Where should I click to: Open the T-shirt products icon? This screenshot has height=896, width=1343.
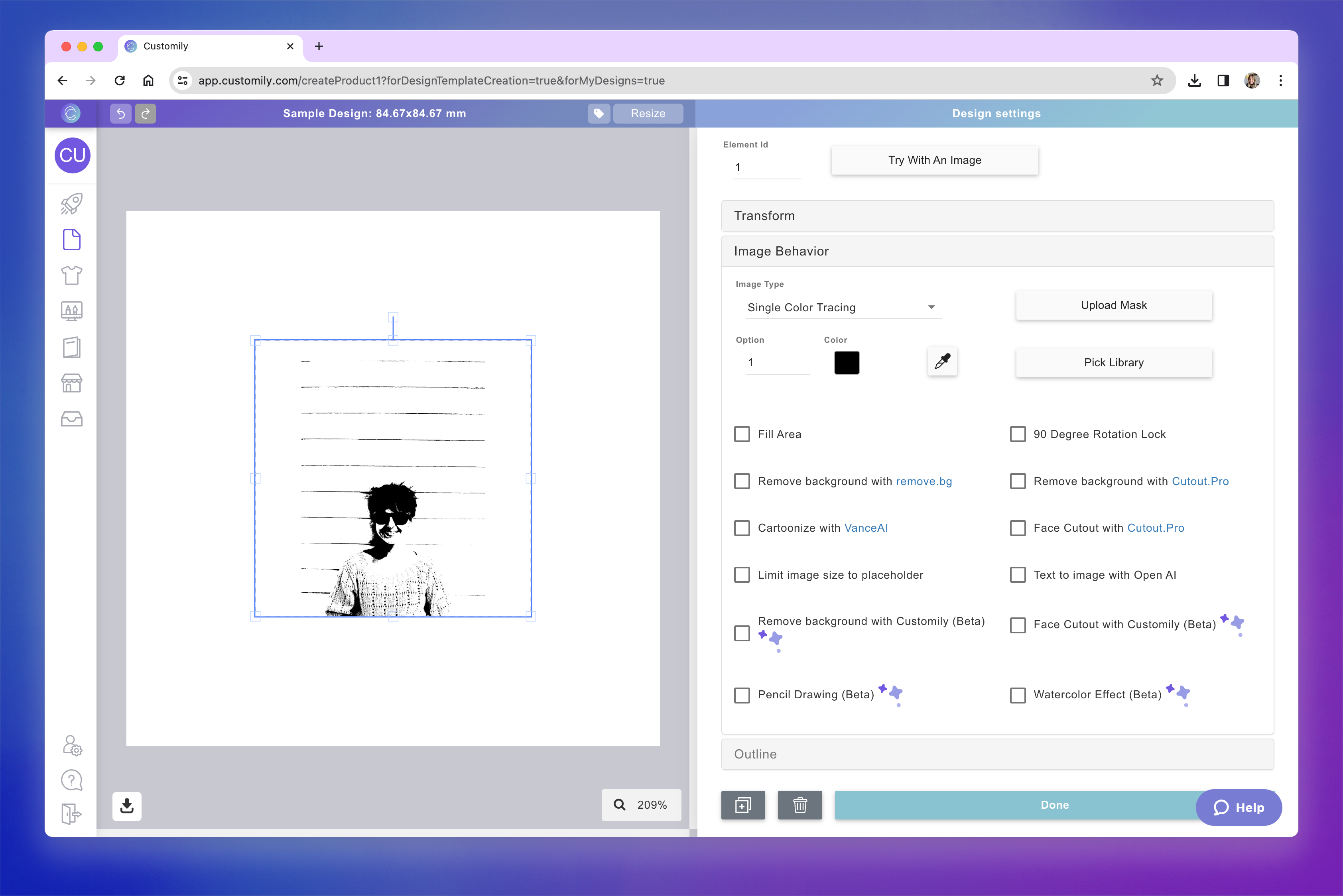click(x=71, y=275)
